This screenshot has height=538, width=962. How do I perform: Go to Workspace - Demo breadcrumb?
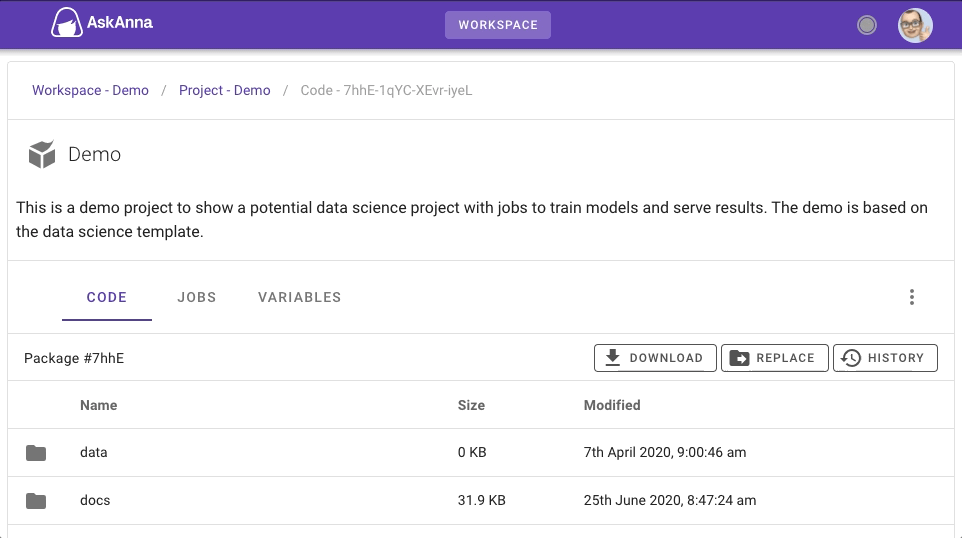90,90
